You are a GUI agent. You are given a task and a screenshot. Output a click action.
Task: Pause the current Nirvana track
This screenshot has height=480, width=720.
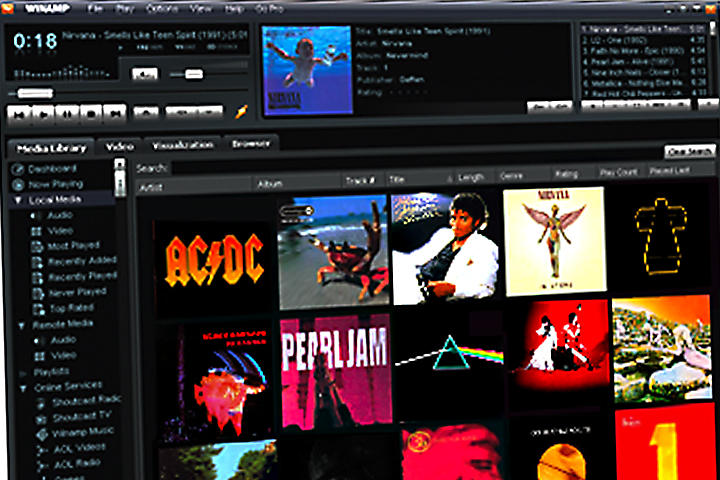[67, 112]
